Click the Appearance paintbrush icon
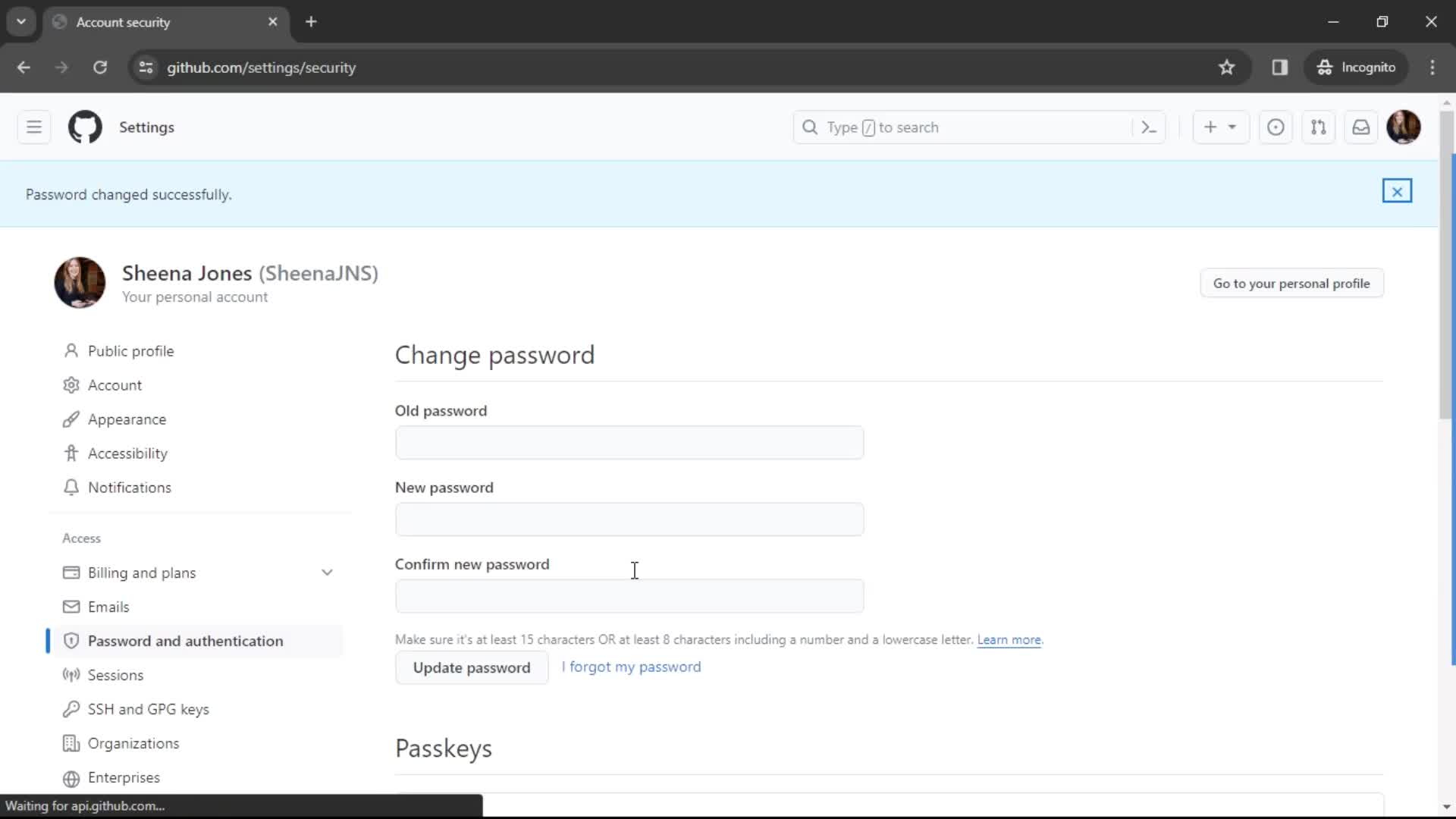 [71, 419]
